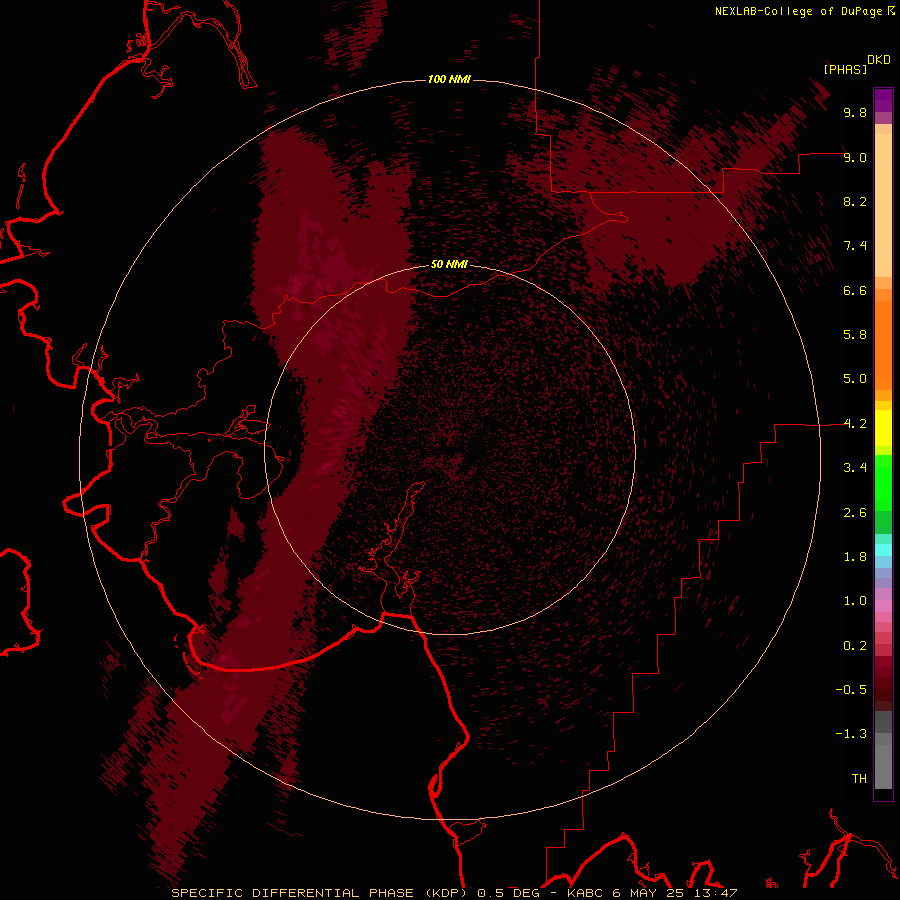Pick the long peach band on the scale
Viewport: 900px width, 900px height.
point(883,205)
